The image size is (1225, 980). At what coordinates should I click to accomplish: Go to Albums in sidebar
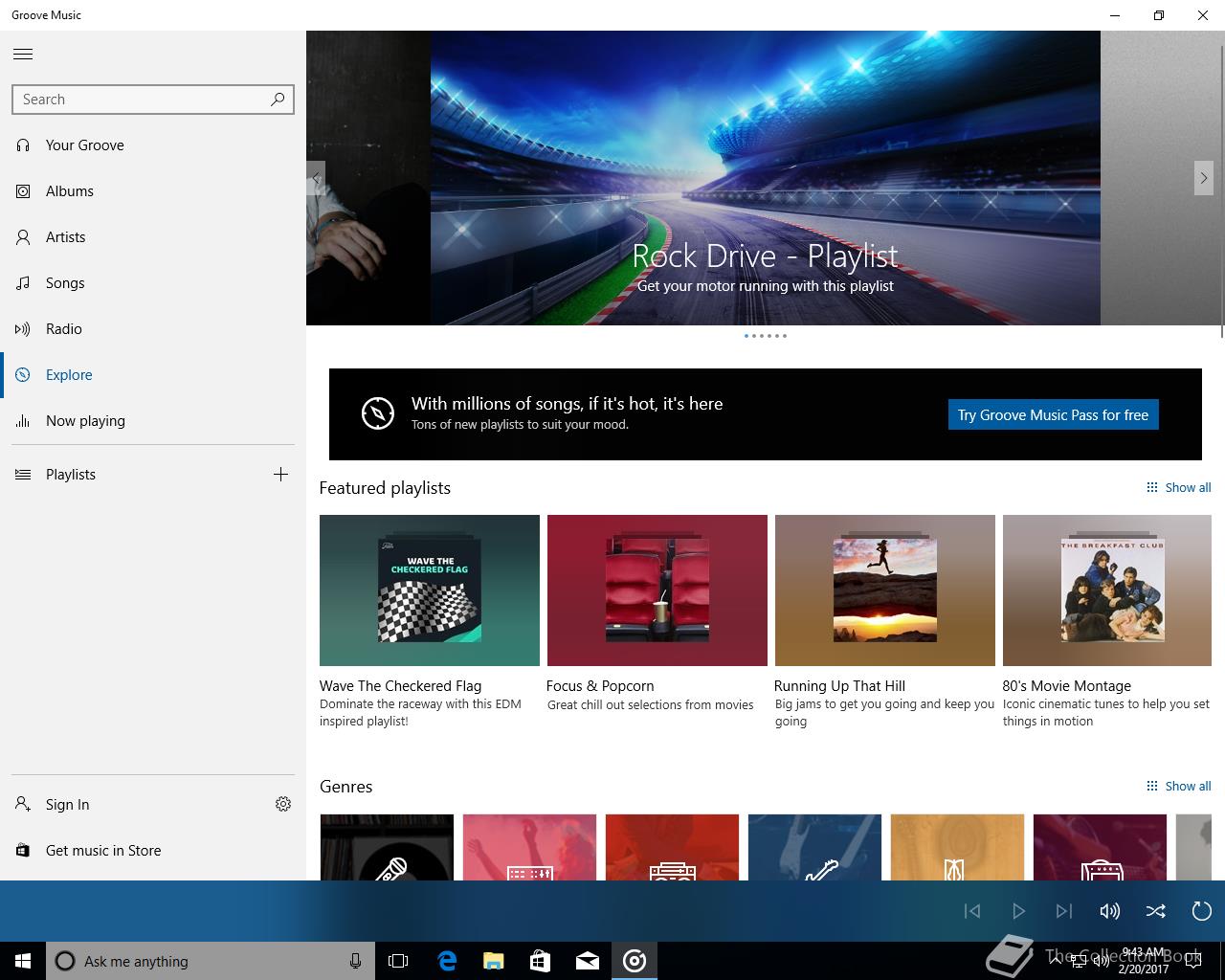pos(153,191)
